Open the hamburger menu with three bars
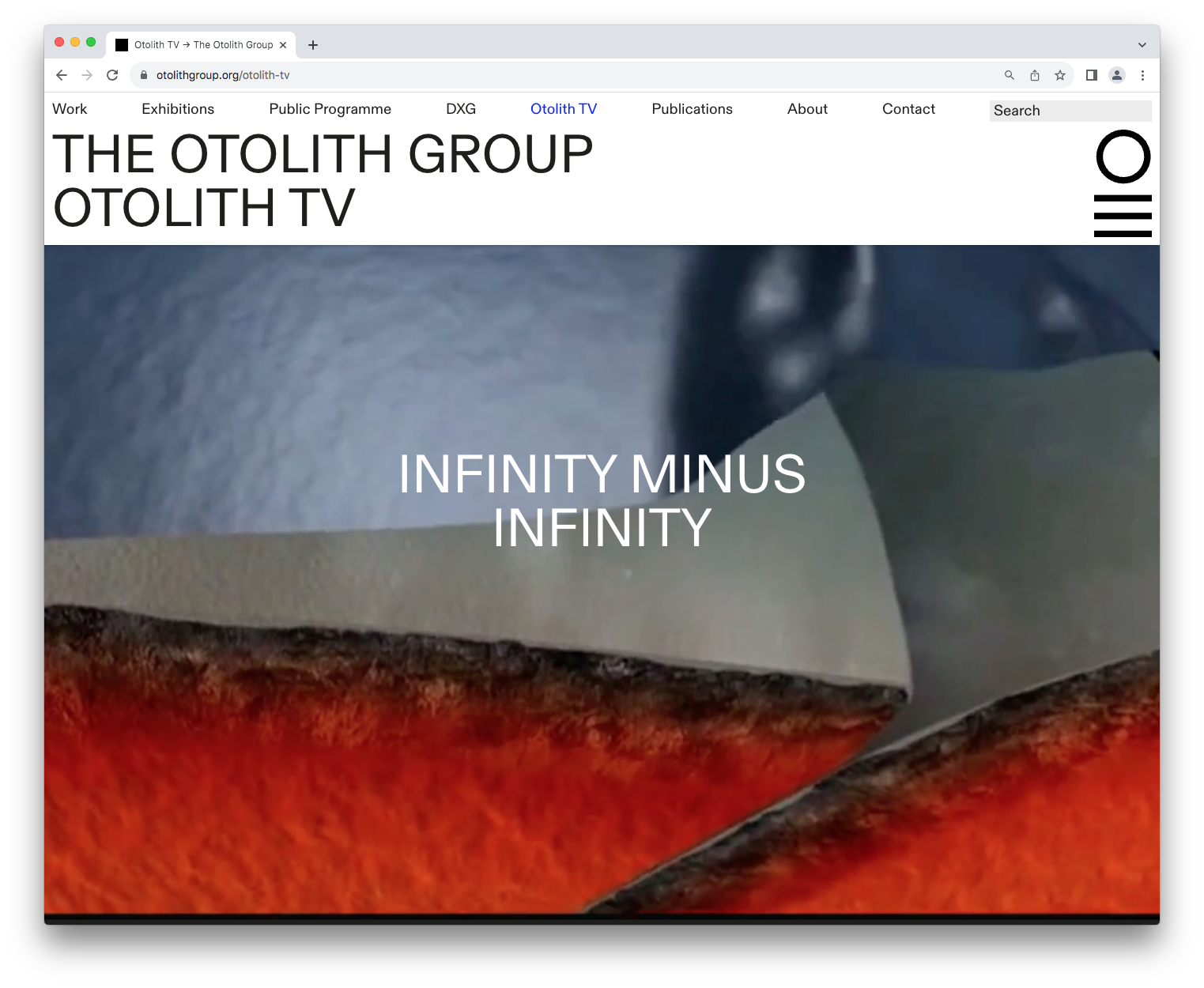Screen dimensions: 1204x988 (x=1123, y=216)
